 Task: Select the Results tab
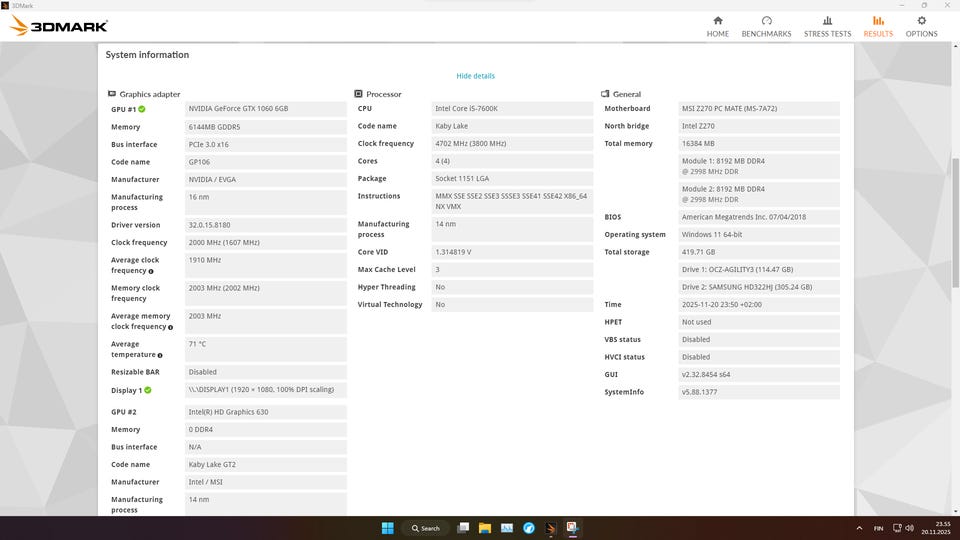[878, 27]
